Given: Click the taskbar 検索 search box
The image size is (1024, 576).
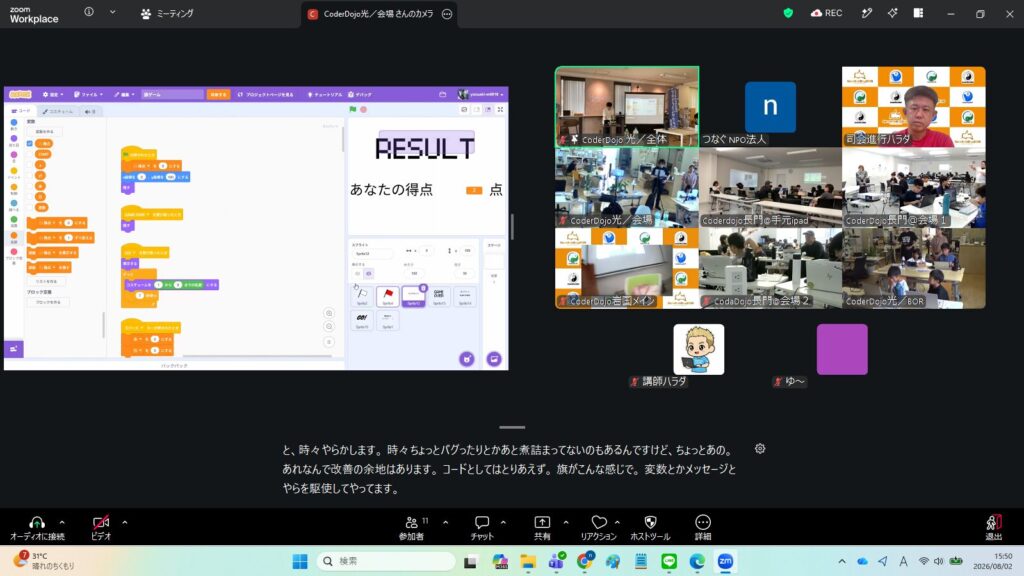Looking at the screenshot, I should (x=386, y=561).
